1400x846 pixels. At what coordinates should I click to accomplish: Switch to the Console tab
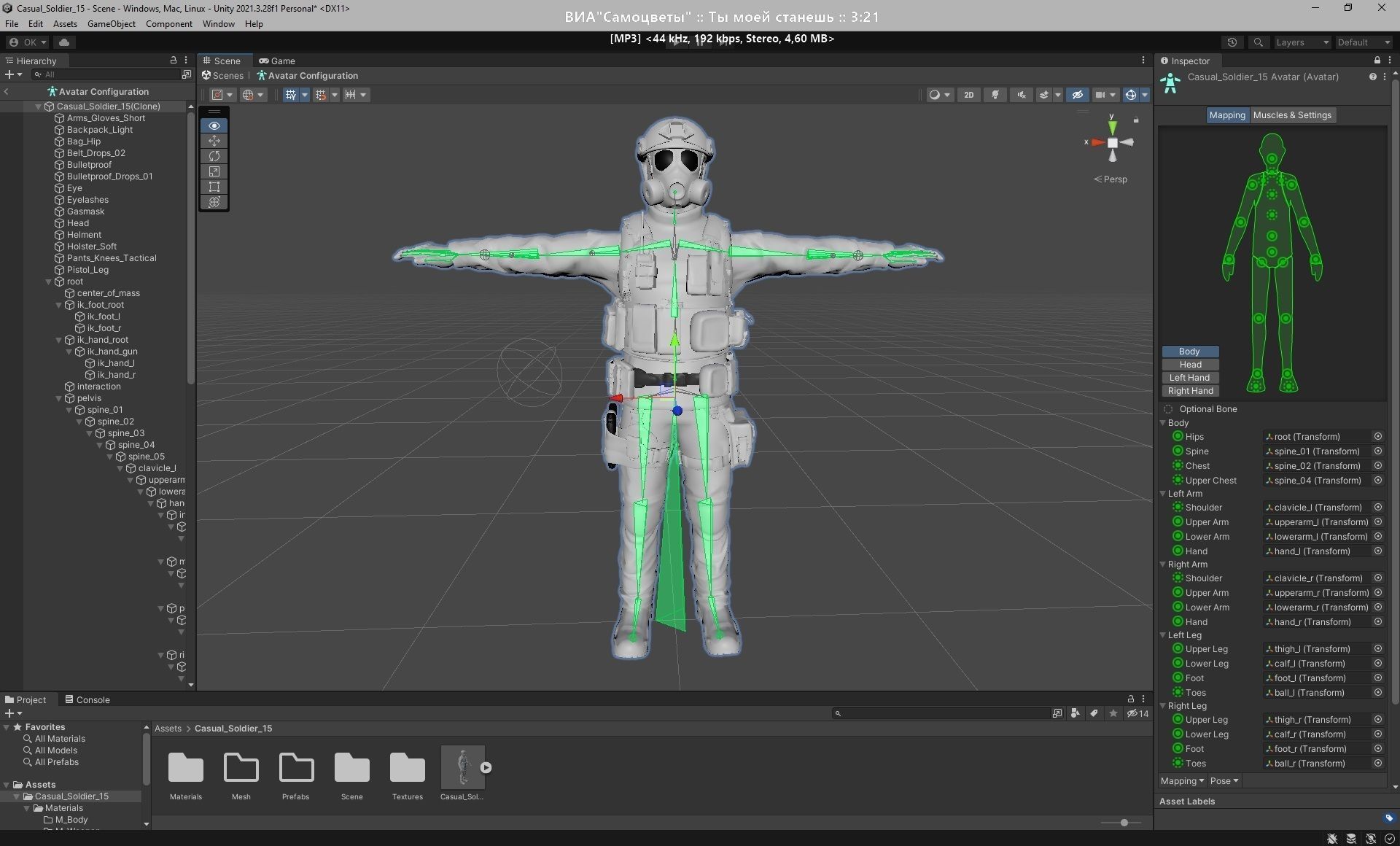tap(87, 699)
